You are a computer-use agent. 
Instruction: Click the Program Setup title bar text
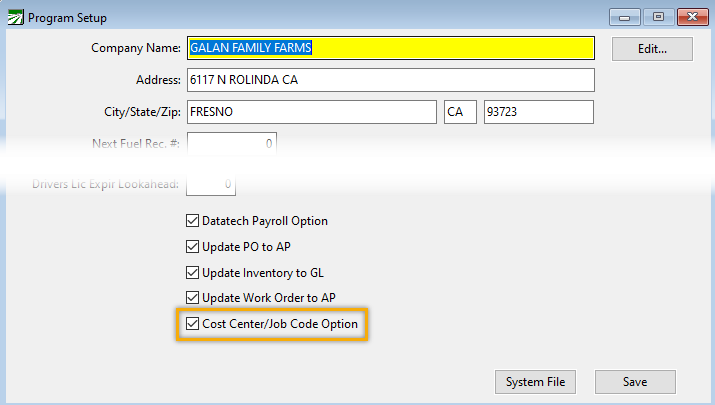click(x=69, y=18)
